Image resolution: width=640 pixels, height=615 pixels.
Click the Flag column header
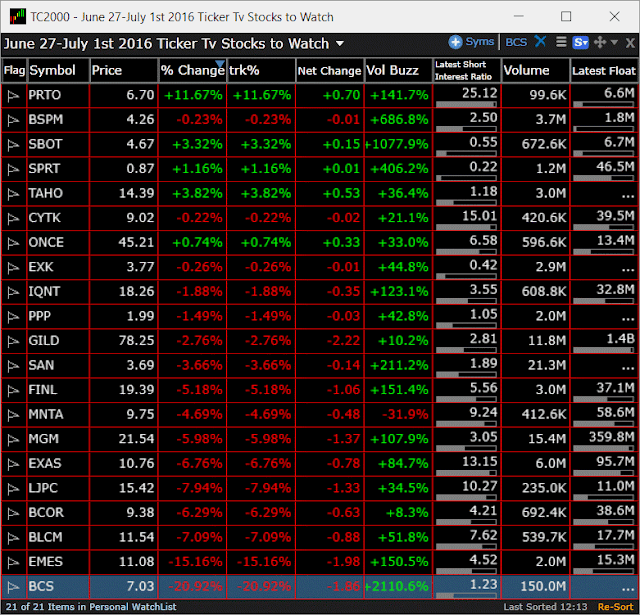coord(14,71)
